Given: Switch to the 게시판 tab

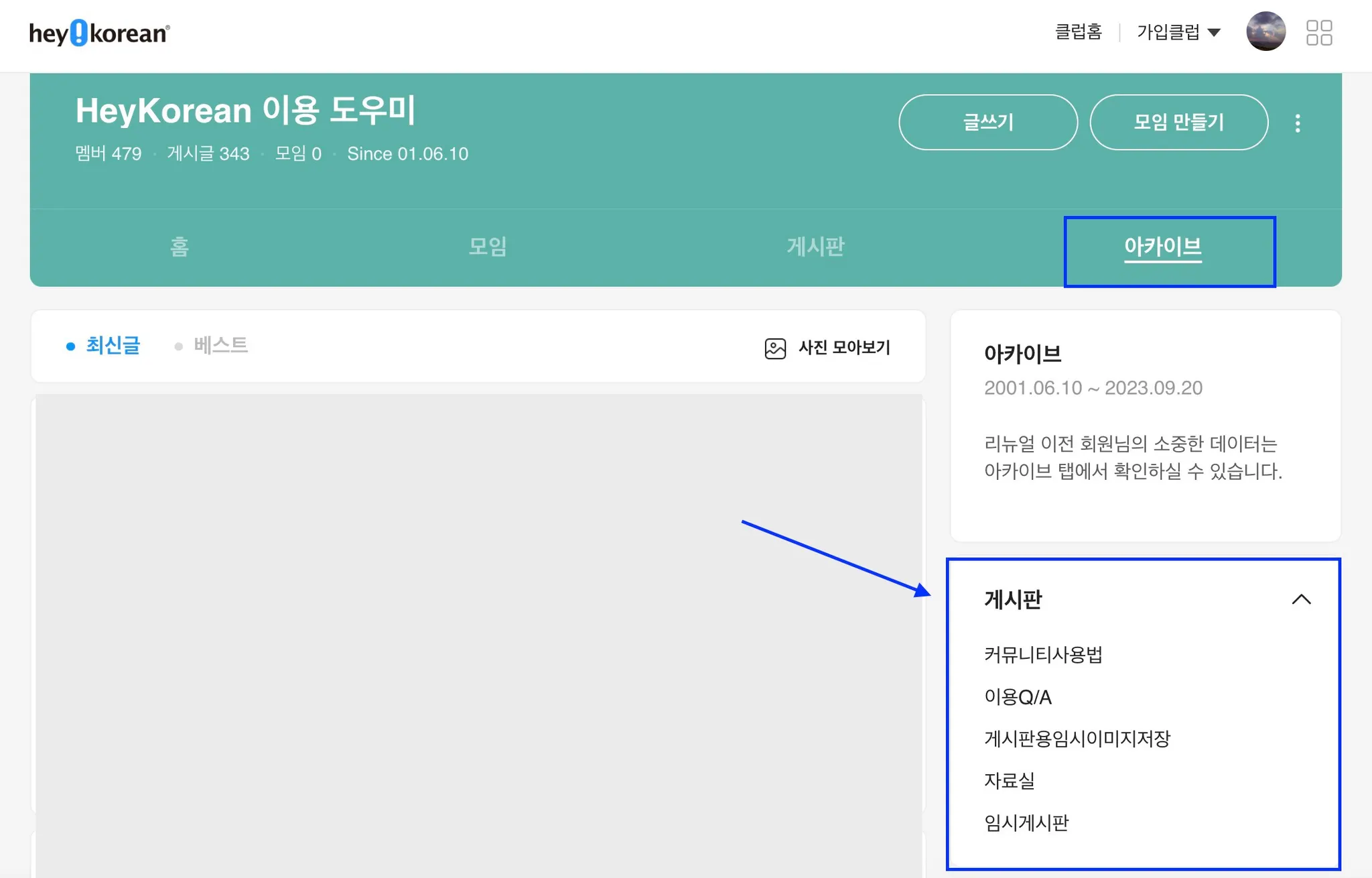Looking at the screenshot, I should (x=815, y=247).
